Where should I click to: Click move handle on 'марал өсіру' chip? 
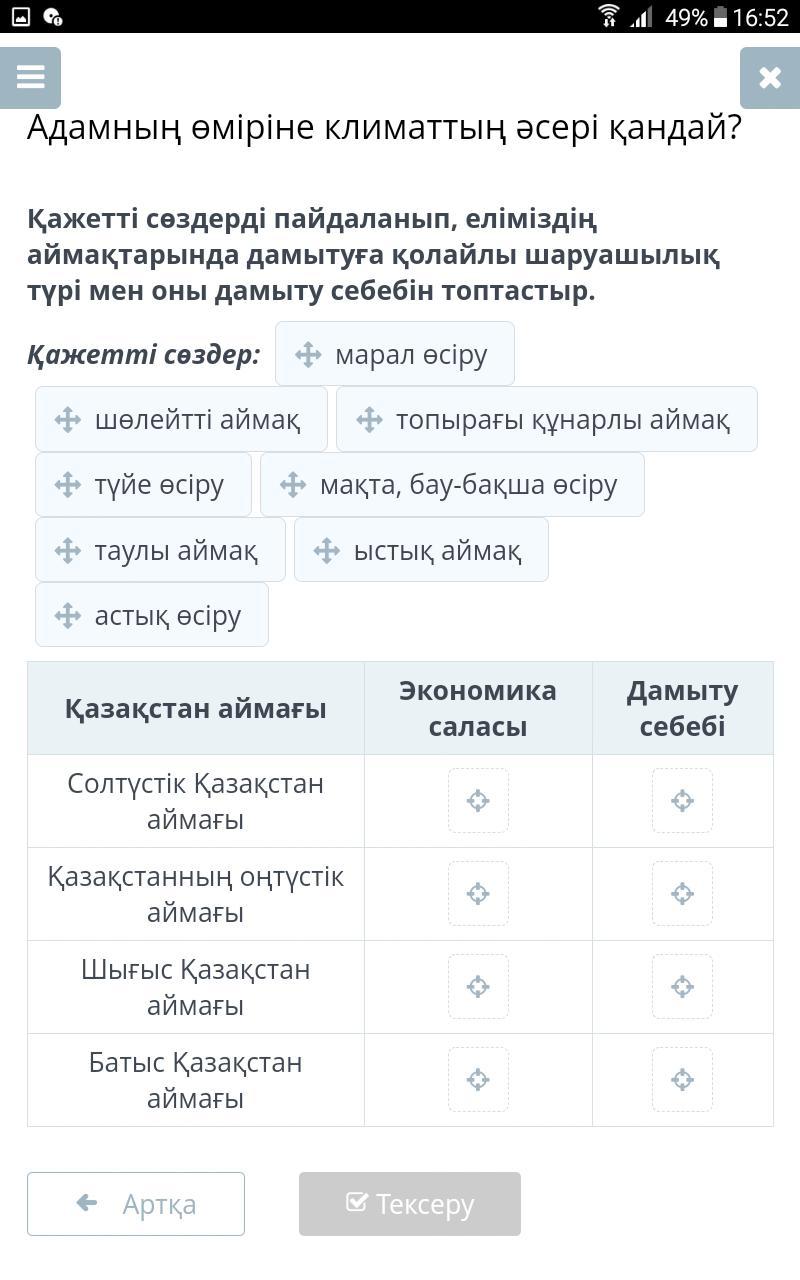[x=308, y=354]
